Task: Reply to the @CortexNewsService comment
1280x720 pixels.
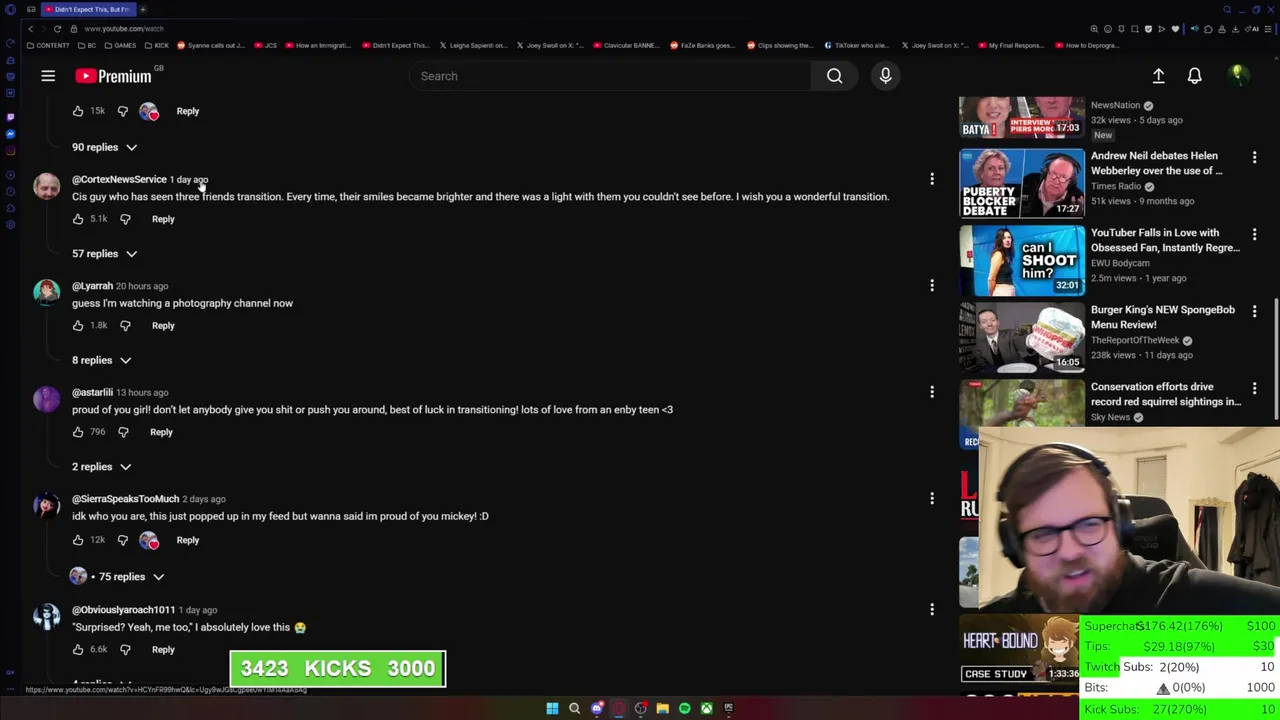Action: point(163,219)
